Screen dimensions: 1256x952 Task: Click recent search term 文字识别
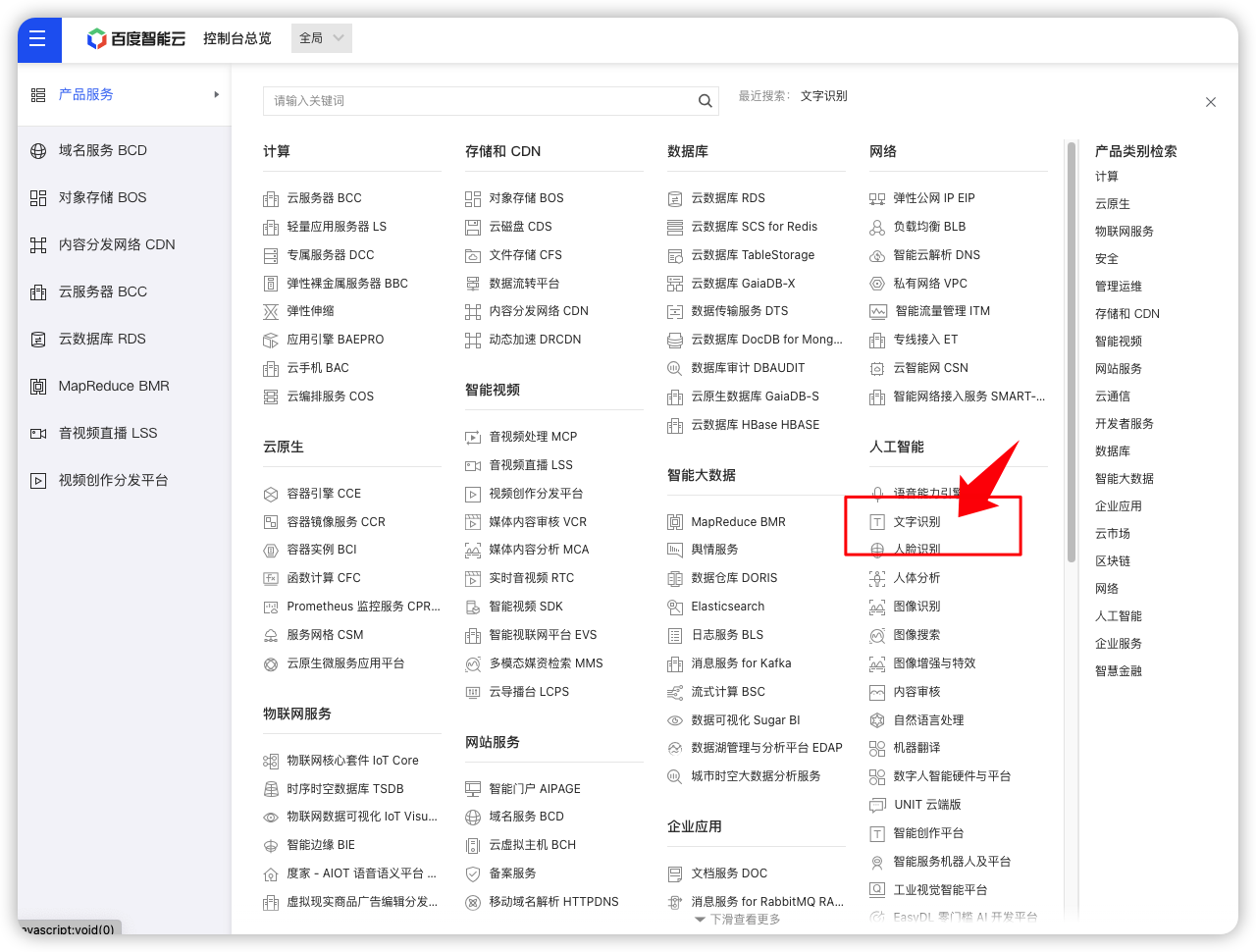point(823,96)
